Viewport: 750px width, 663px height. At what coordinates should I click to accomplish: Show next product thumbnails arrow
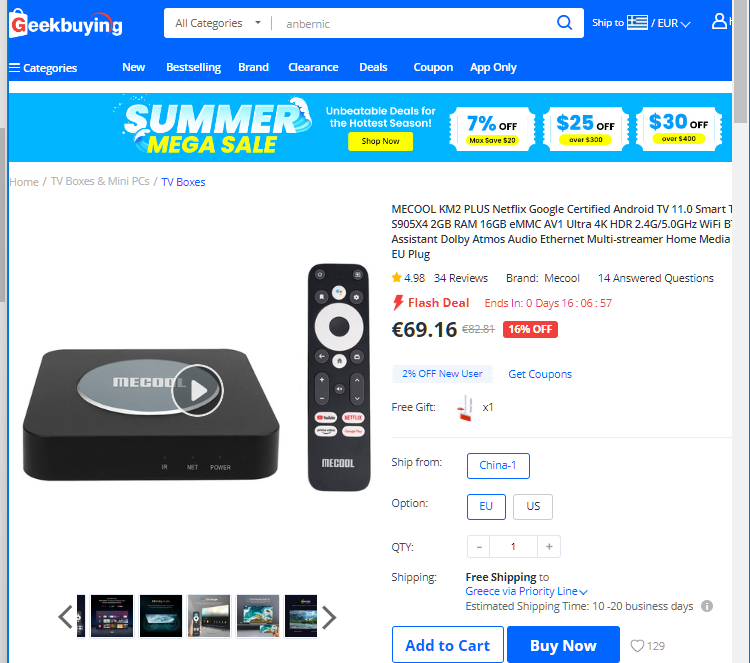pos(329,617)
